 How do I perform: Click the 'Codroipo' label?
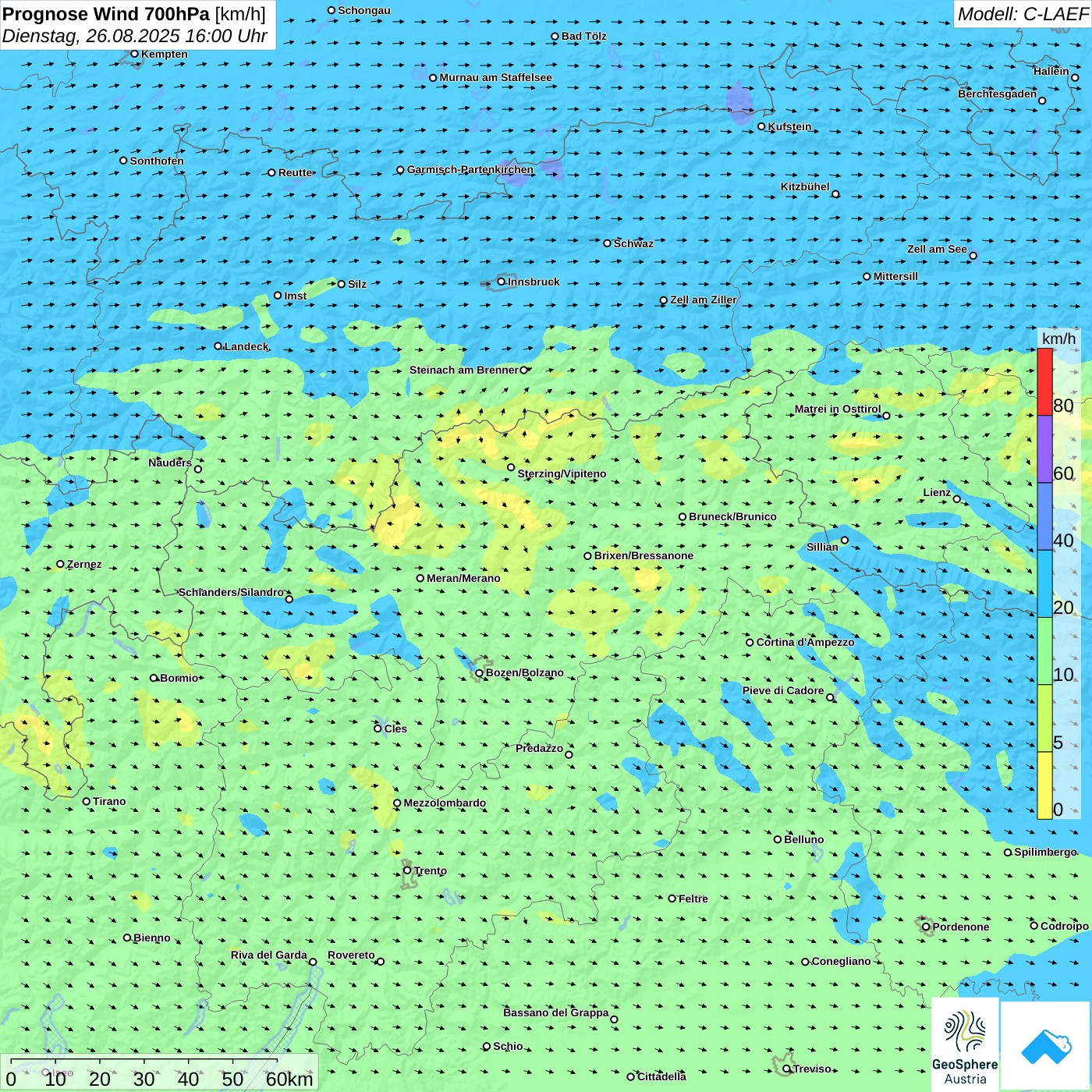pos(1065,926)
